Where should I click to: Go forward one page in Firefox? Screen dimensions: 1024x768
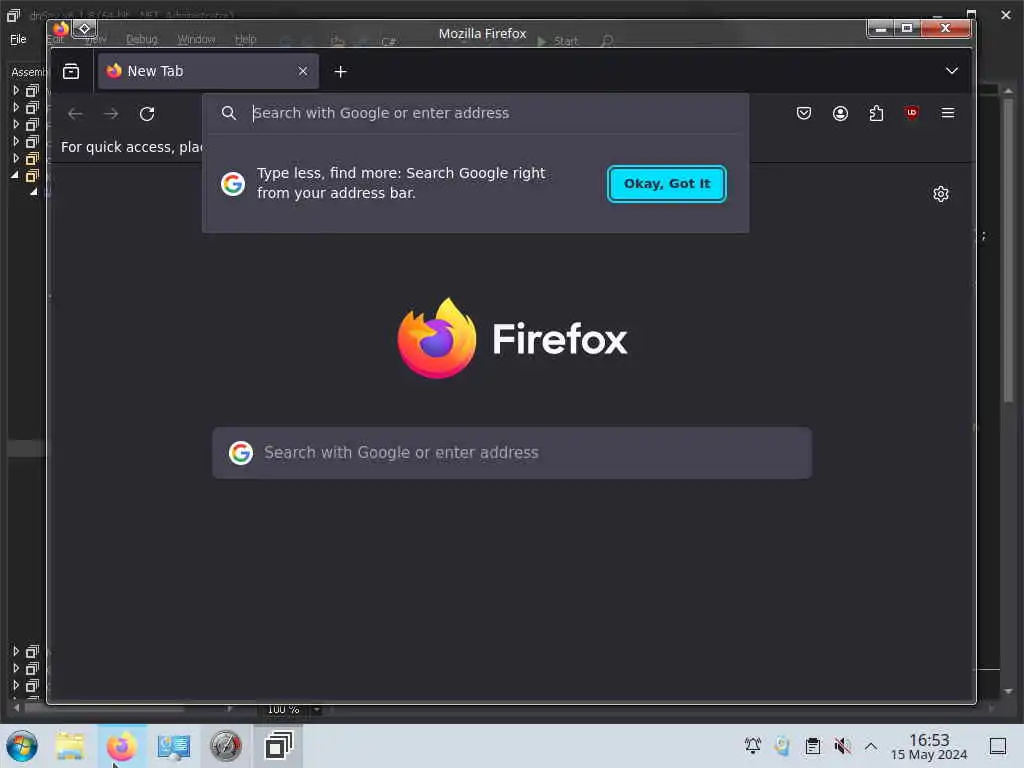[x=111, y=114]
